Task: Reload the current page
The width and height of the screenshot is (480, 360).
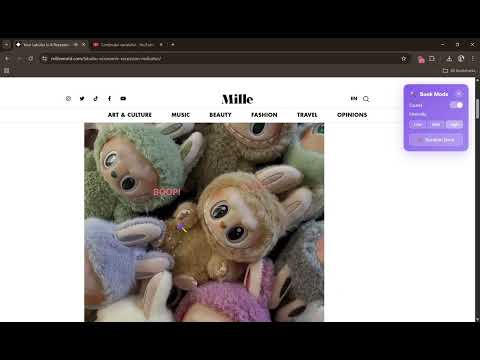Action: click(31, 59)
